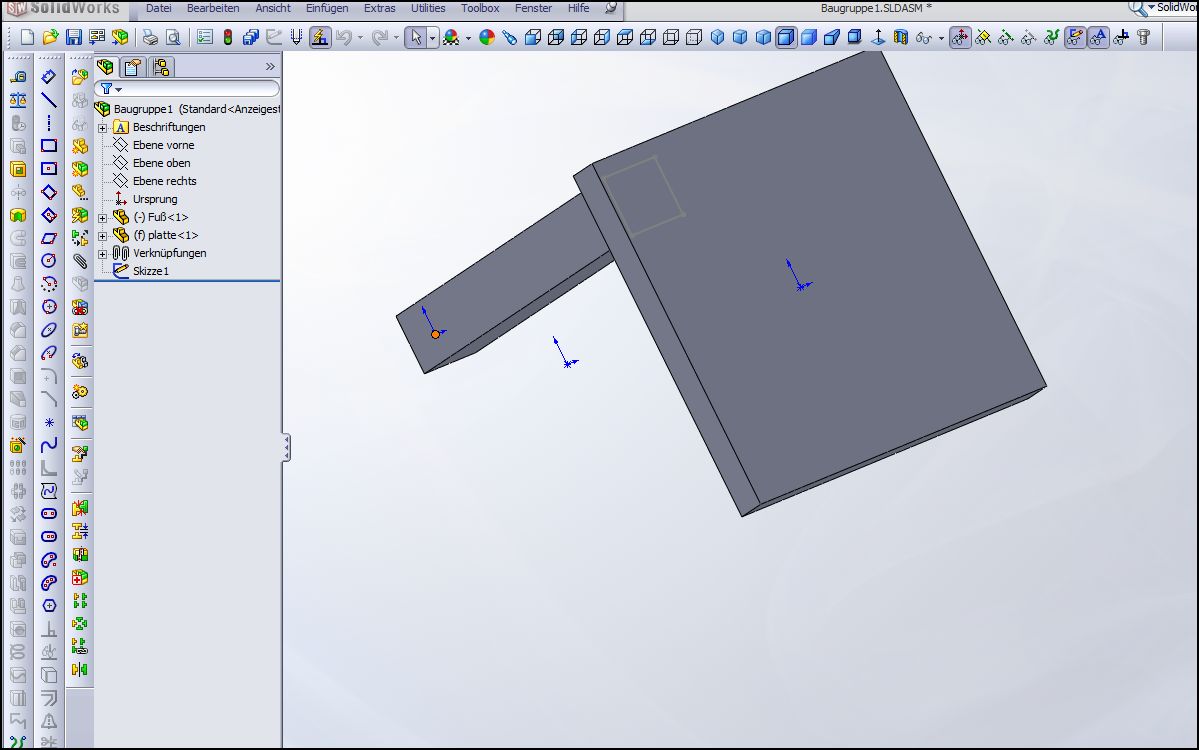Viewport: 1199px width, 750px height.
Task: Open the hide/show items dropdown arrow
Action: [941, 39]
